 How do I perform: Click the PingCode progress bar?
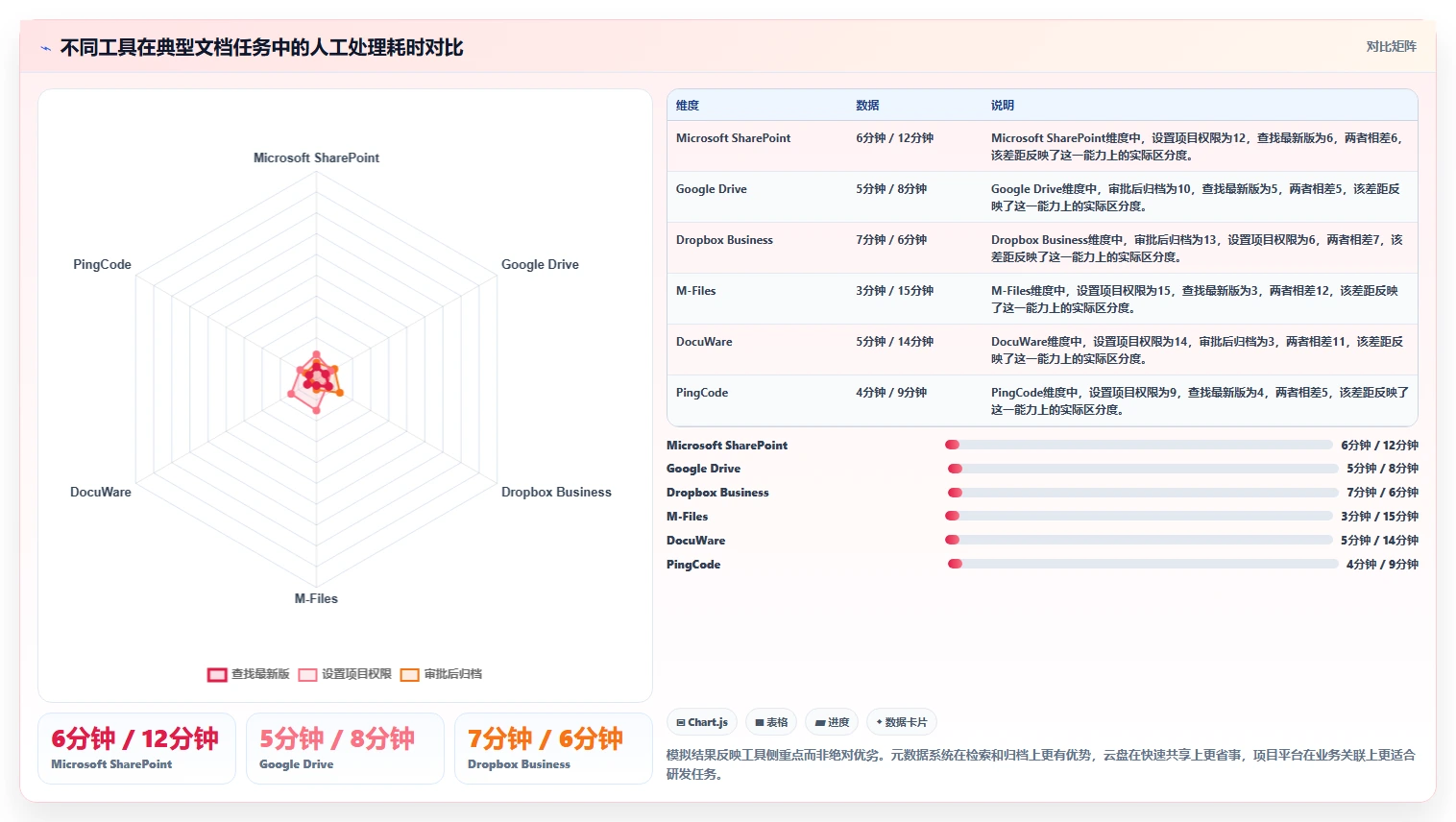(x=1143, y=564)
